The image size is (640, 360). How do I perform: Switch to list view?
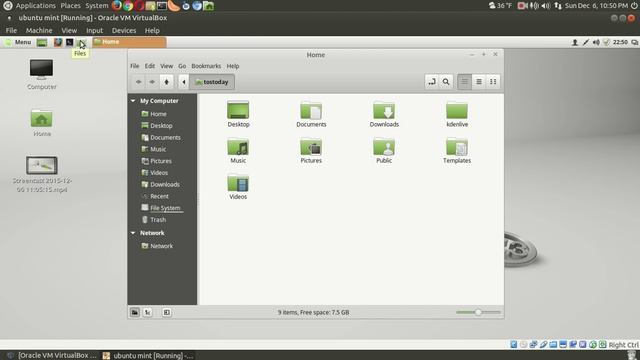[x=479, y=82]
